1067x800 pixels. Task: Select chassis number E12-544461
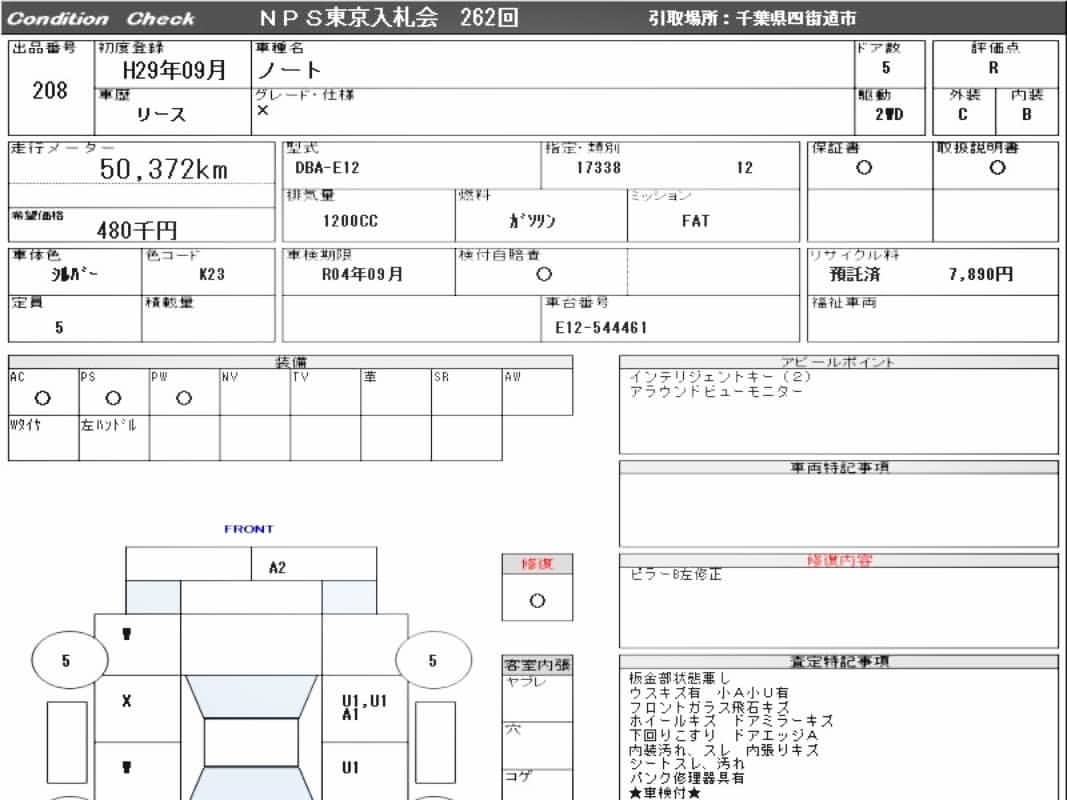[601, 328]
